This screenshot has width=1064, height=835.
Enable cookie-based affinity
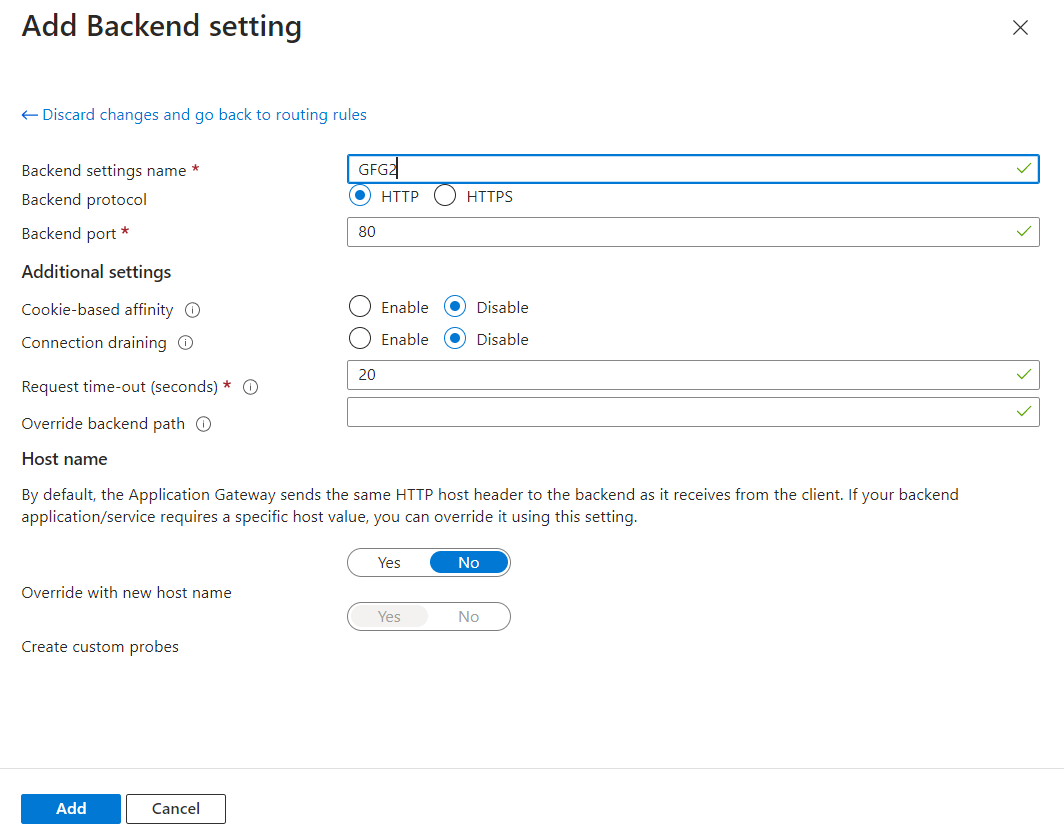360,307
